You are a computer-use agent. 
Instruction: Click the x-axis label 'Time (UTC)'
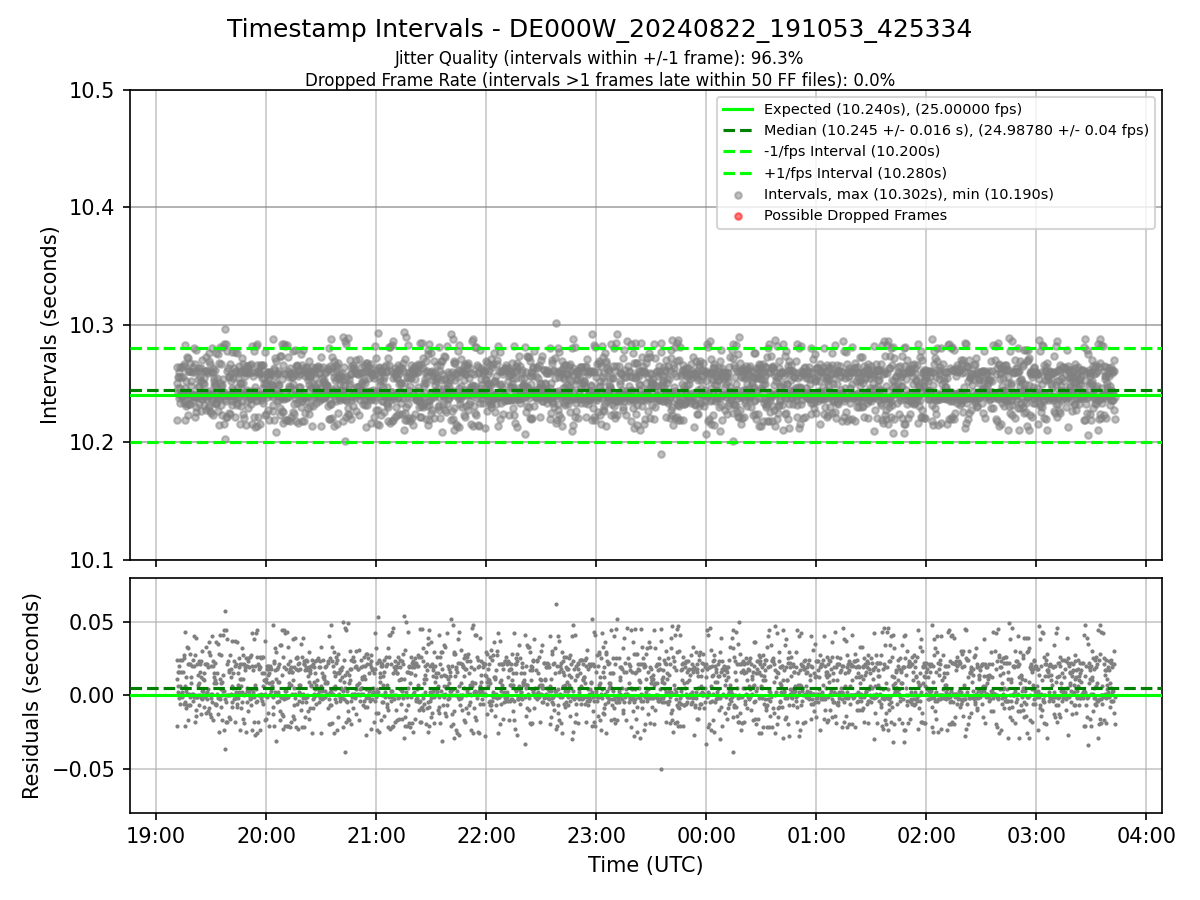(x=645, y=865)
